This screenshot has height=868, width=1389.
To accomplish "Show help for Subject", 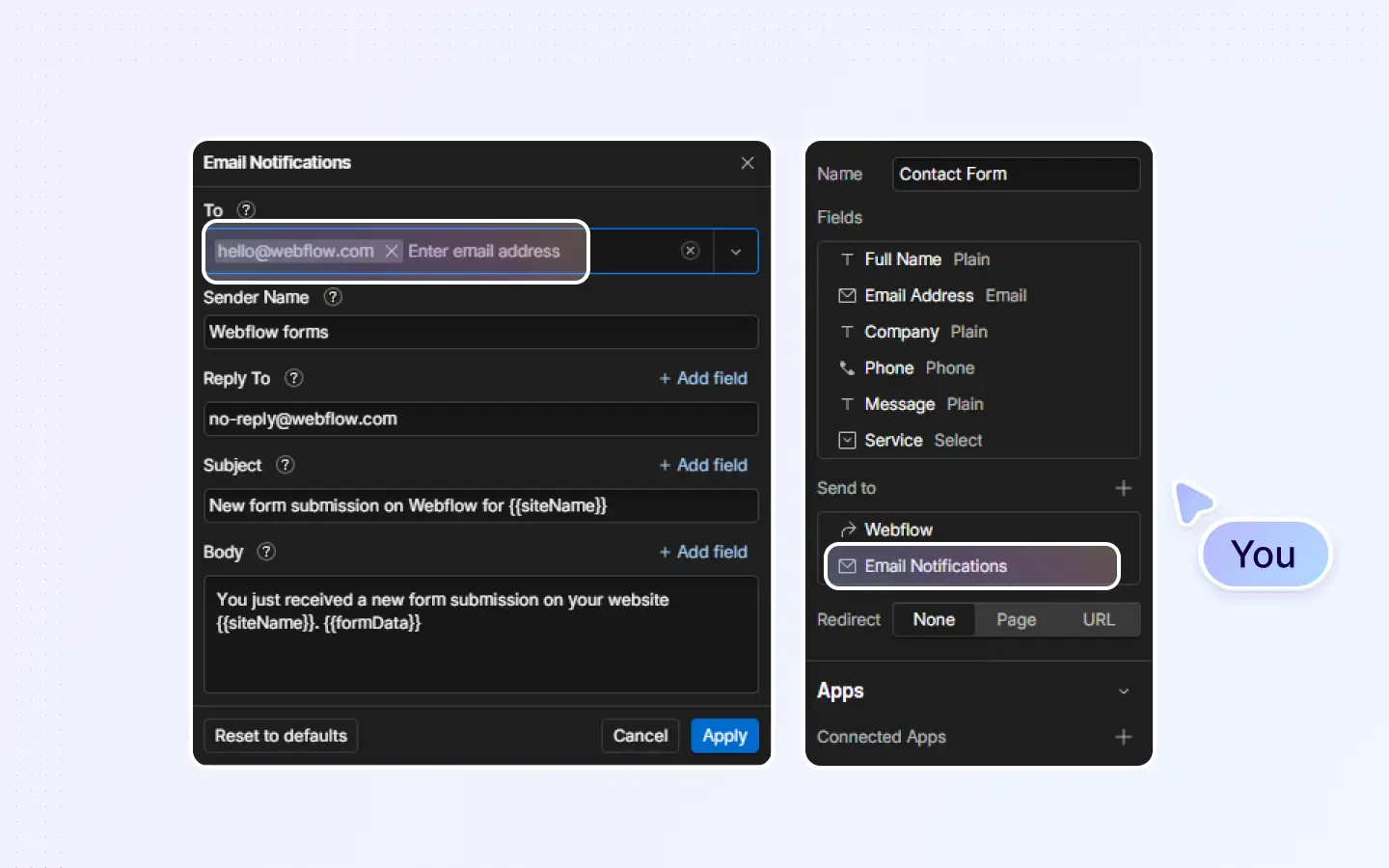I will [x=286, y=465].
